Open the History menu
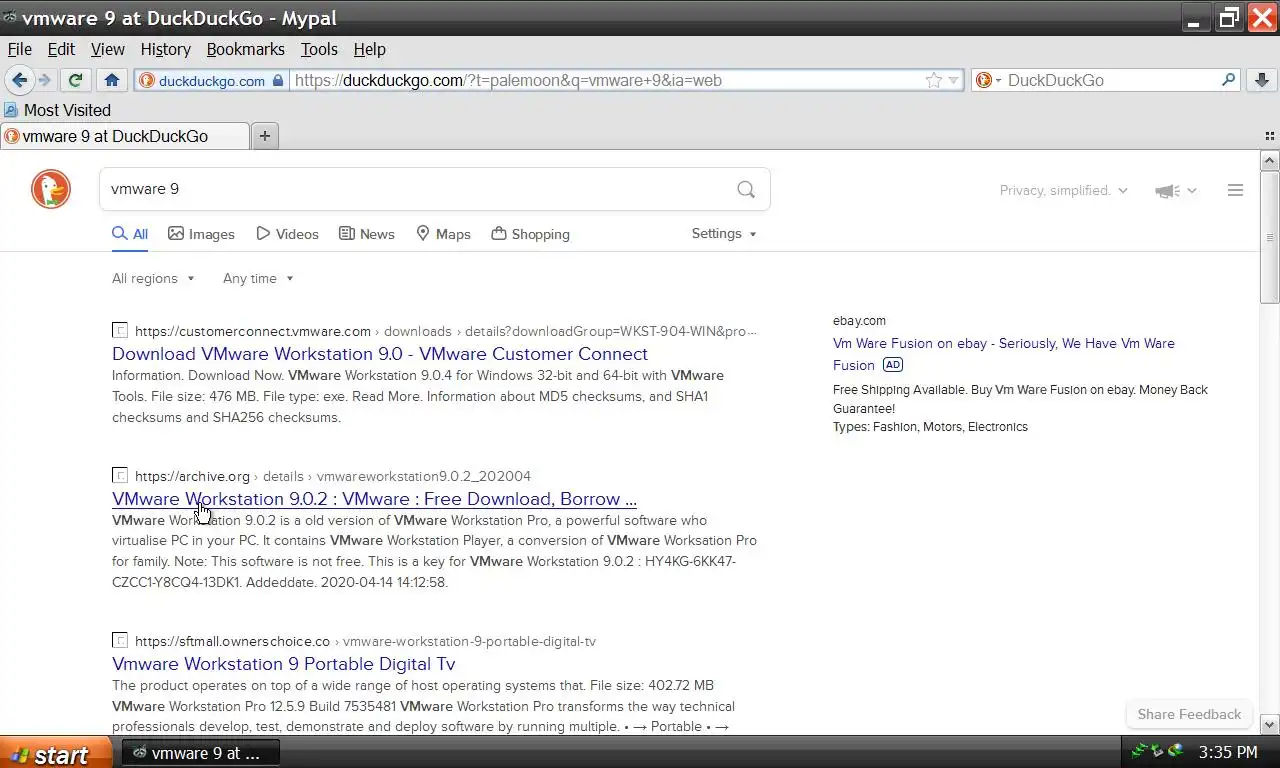 (x=165, y=49)
